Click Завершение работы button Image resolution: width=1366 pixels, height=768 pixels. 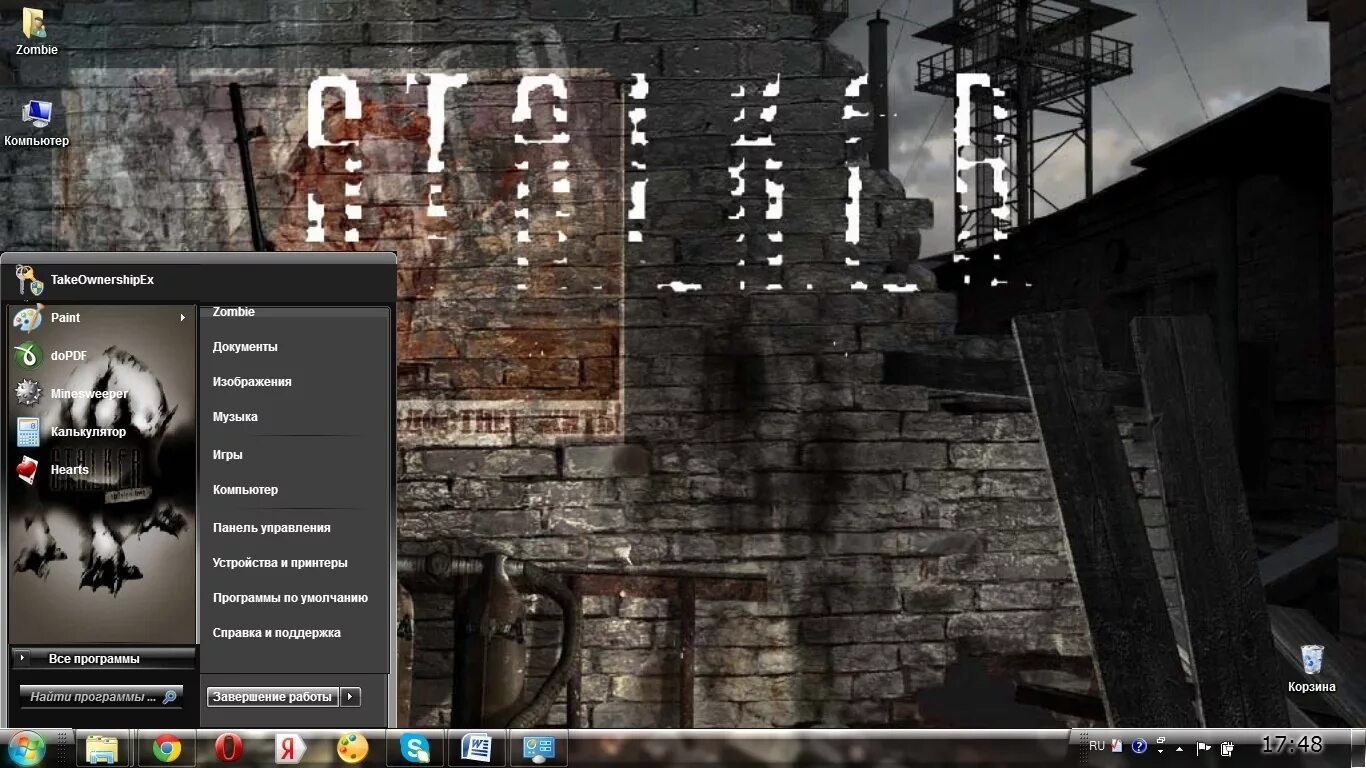(272, 697)
